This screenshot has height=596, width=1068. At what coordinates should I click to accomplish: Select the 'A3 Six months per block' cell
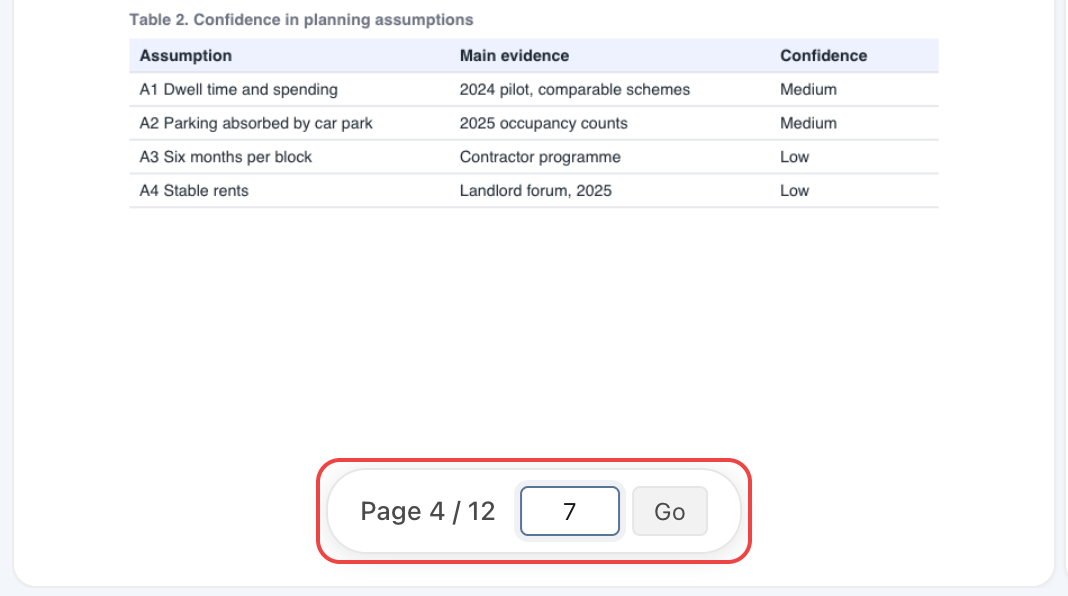tap(225, 157)
